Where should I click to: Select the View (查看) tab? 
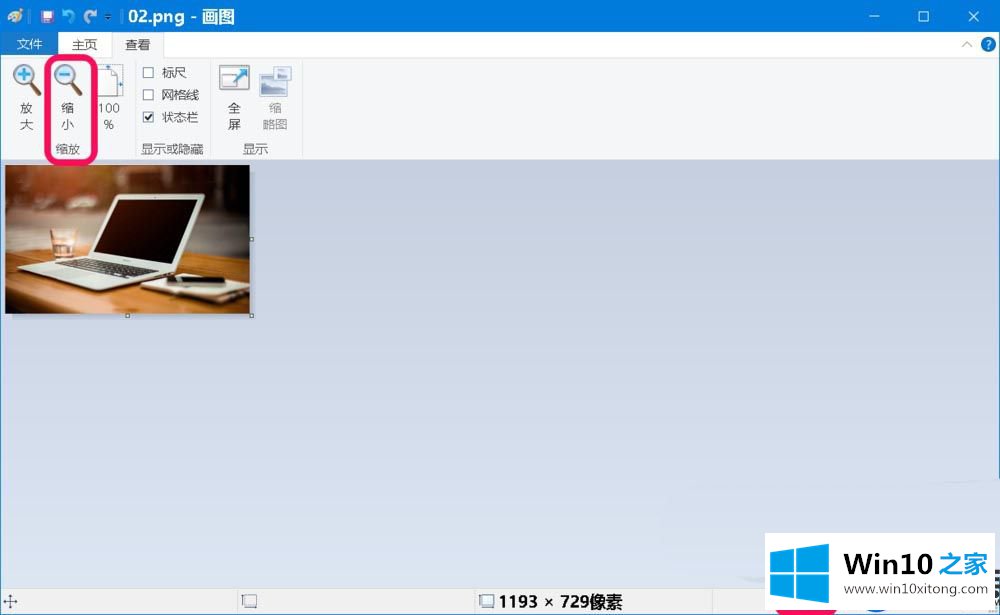pyautogui.click(x=138, y=44)
